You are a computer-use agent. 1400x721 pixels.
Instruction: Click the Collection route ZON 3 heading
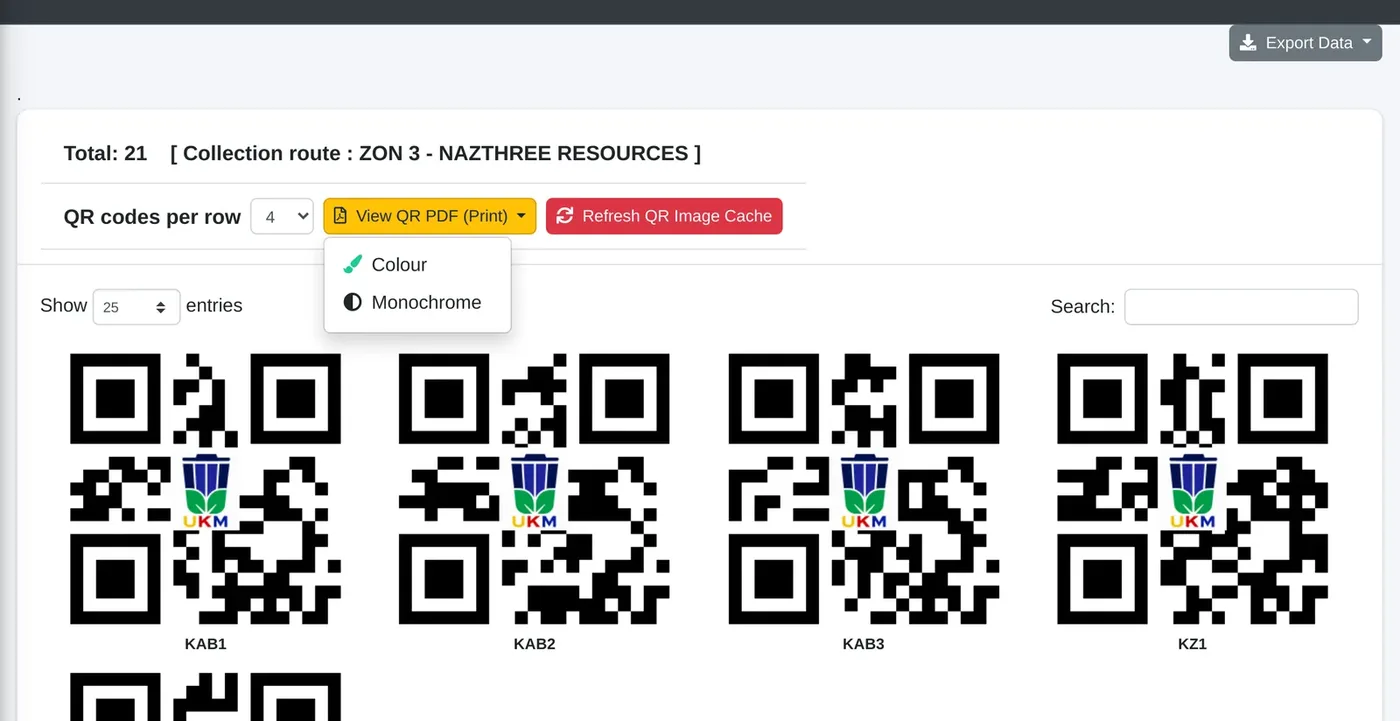(435, 153)
